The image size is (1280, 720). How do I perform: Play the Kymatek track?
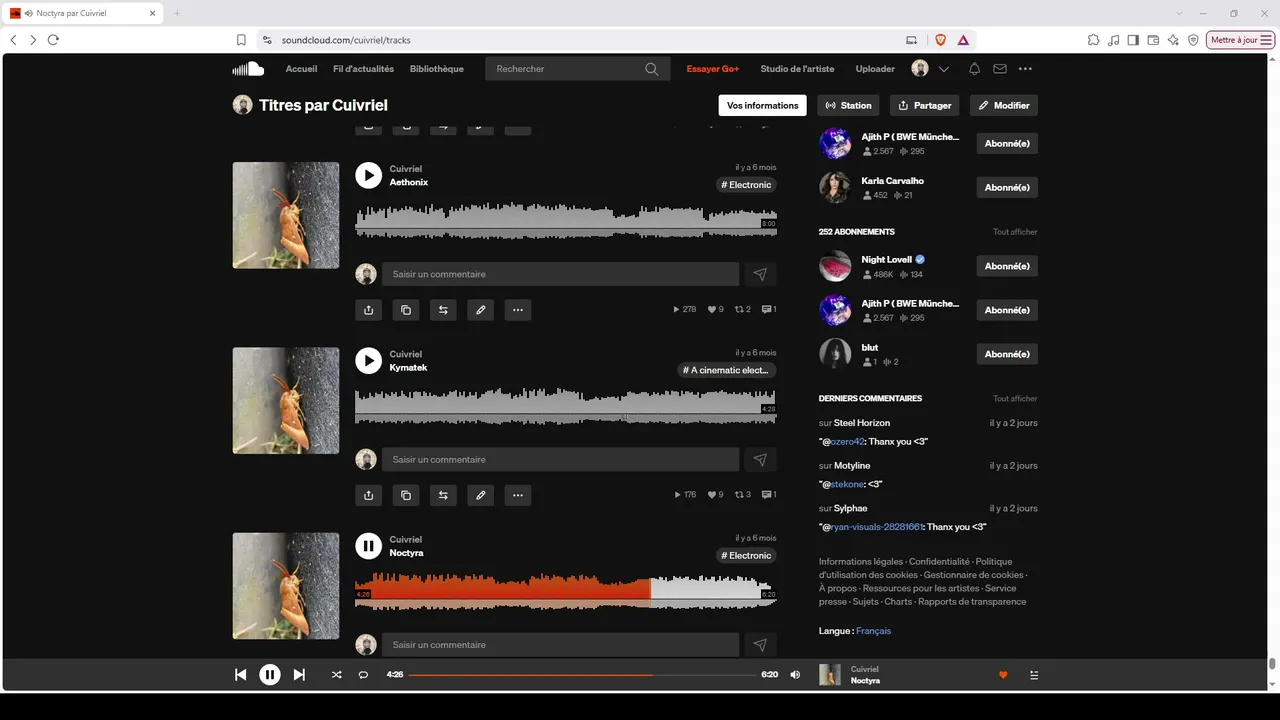click(x=369, y=361)
